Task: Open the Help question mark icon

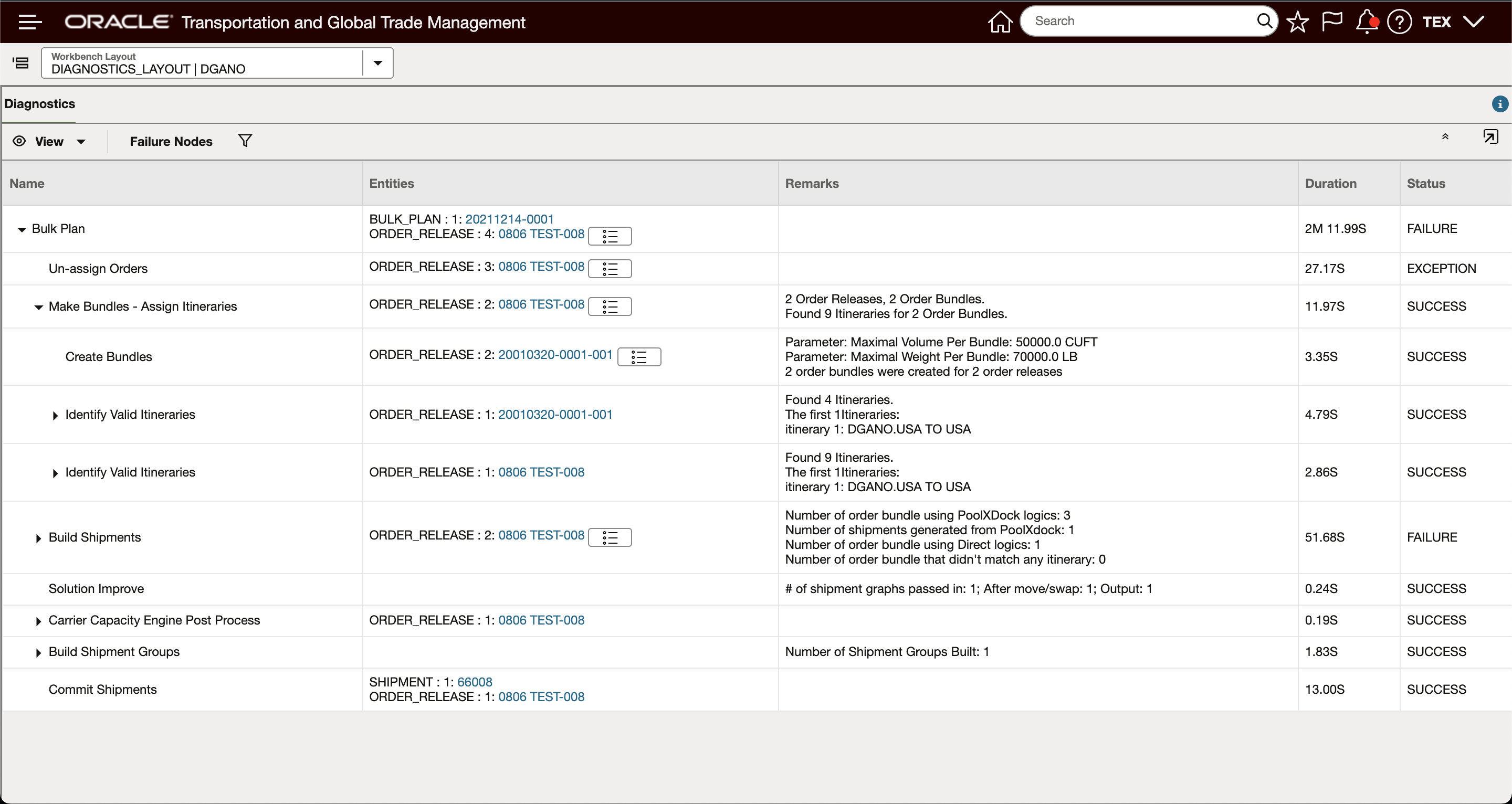Action: 1399,22
